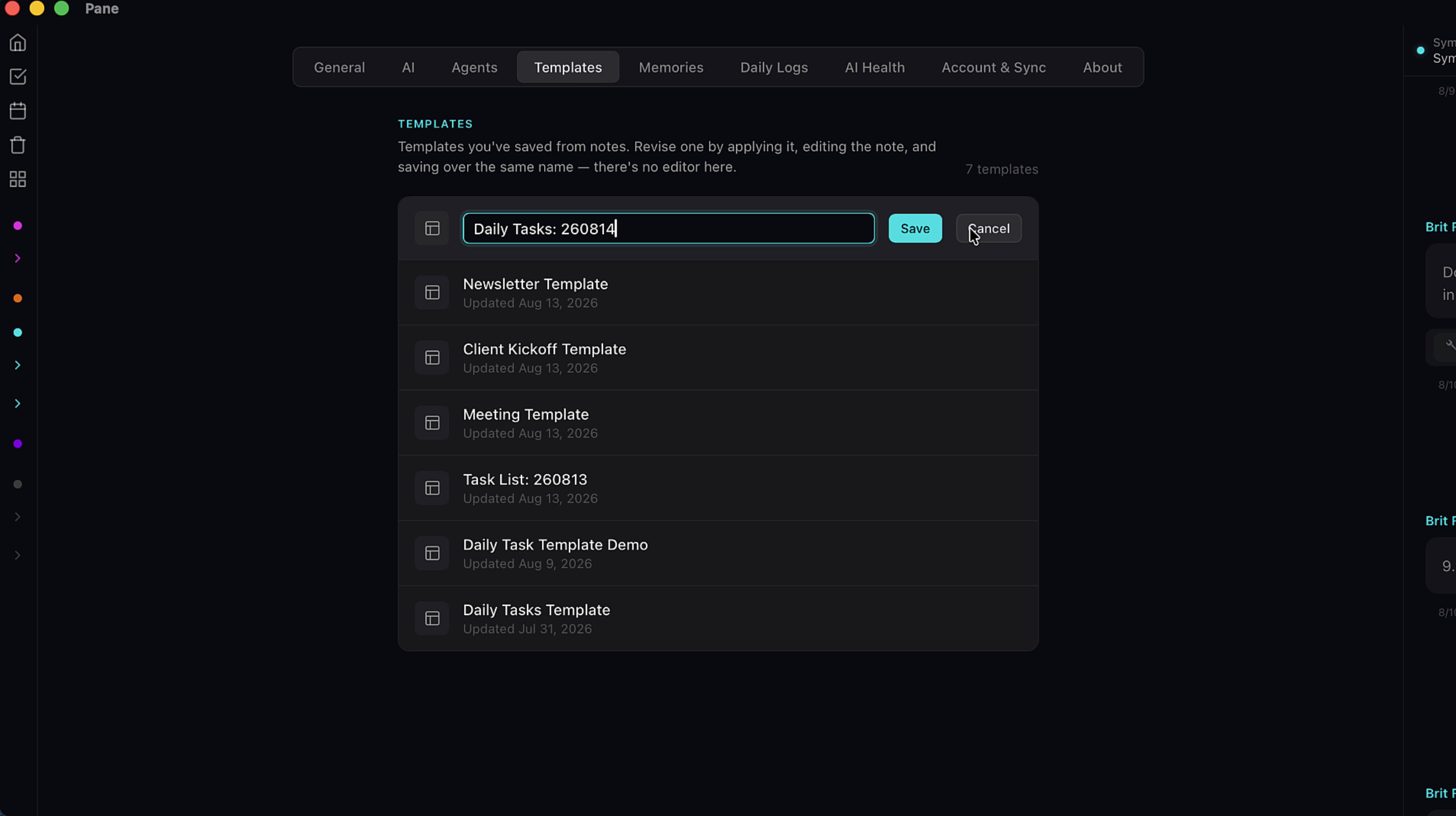Click the Daily Tasks Template row icon
1456x816 pixels.
tap(433, 619)
